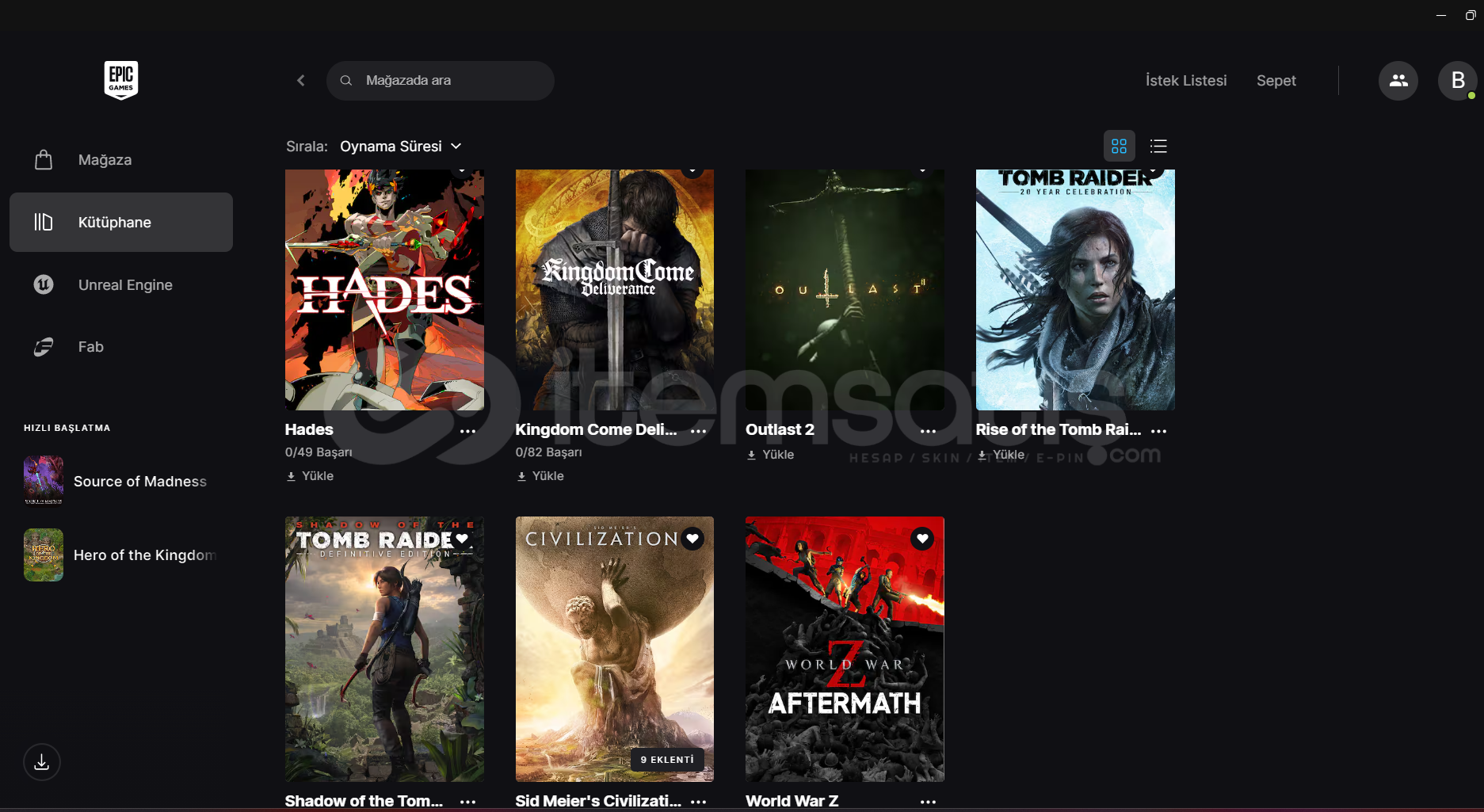Open the Shadow of the Tomb Raider cover
This screenshot has height=812, width=1484.
pos(384,650)
